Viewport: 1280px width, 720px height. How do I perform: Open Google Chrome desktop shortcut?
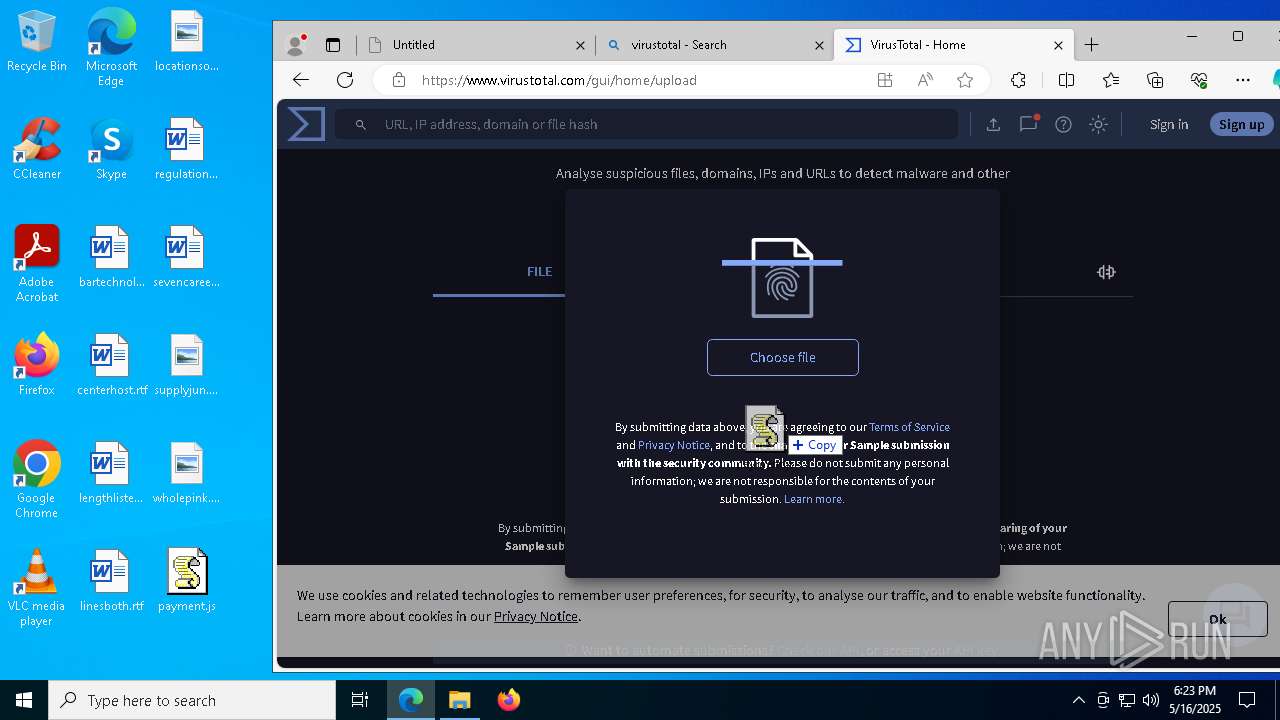click(x=37, y=480)
